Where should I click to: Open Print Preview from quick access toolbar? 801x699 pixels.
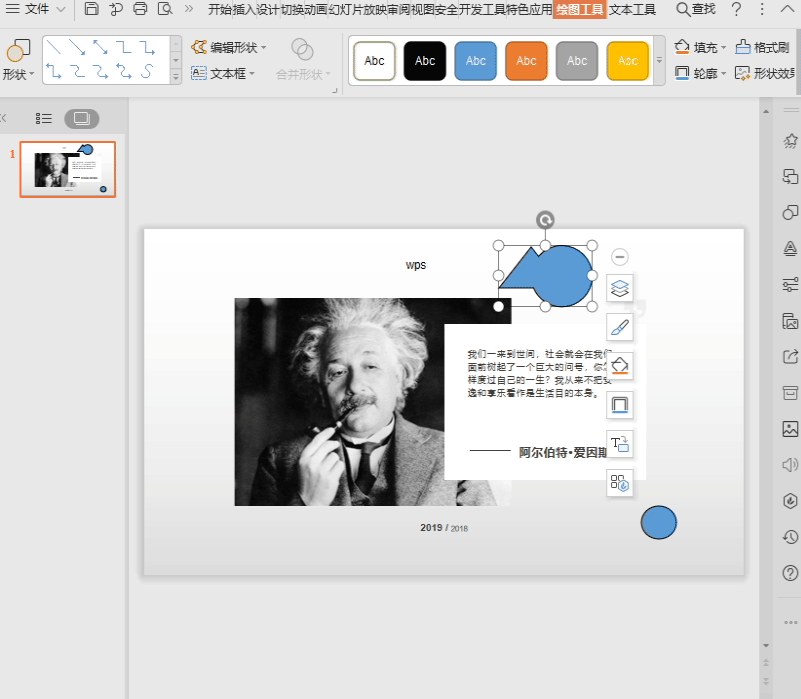(165, 9)
